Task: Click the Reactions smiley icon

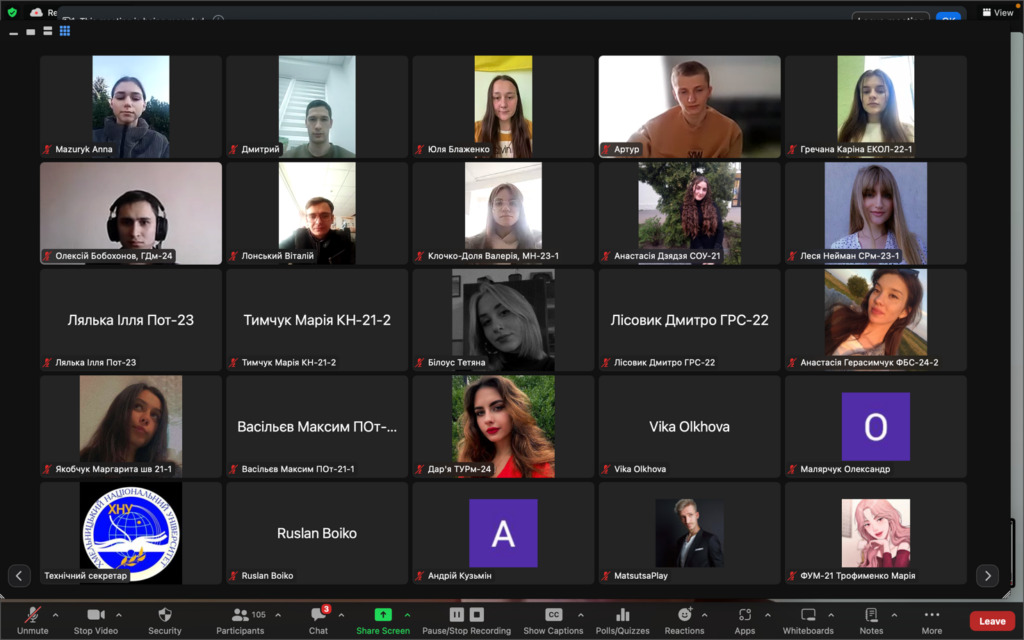Action: 684,614
